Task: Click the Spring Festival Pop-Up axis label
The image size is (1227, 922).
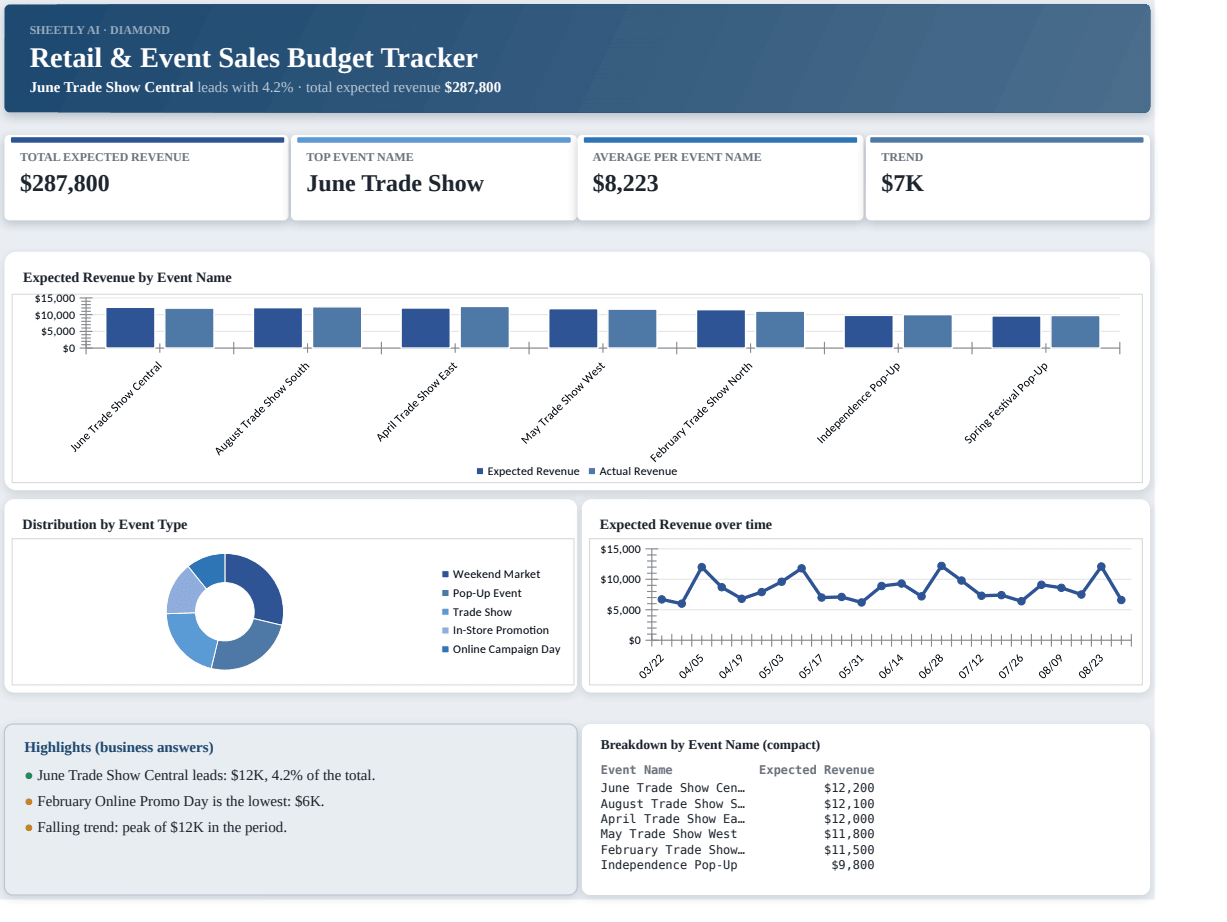Action: pyautogui.click(x=1006, y=403)
